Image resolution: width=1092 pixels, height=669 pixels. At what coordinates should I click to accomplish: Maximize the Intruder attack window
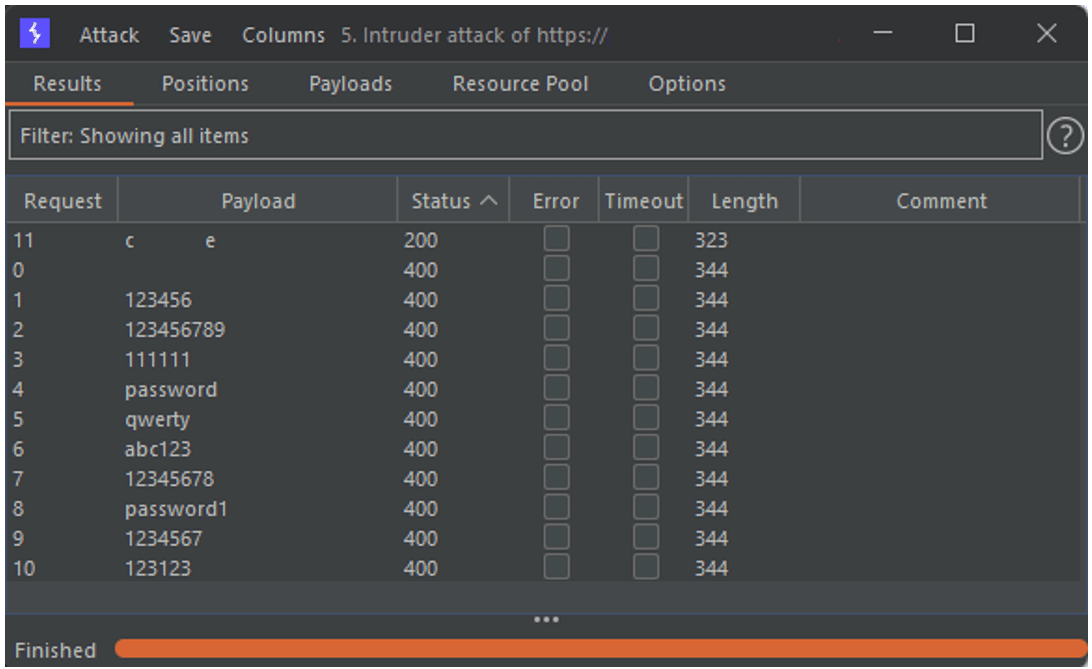point(964,34)
